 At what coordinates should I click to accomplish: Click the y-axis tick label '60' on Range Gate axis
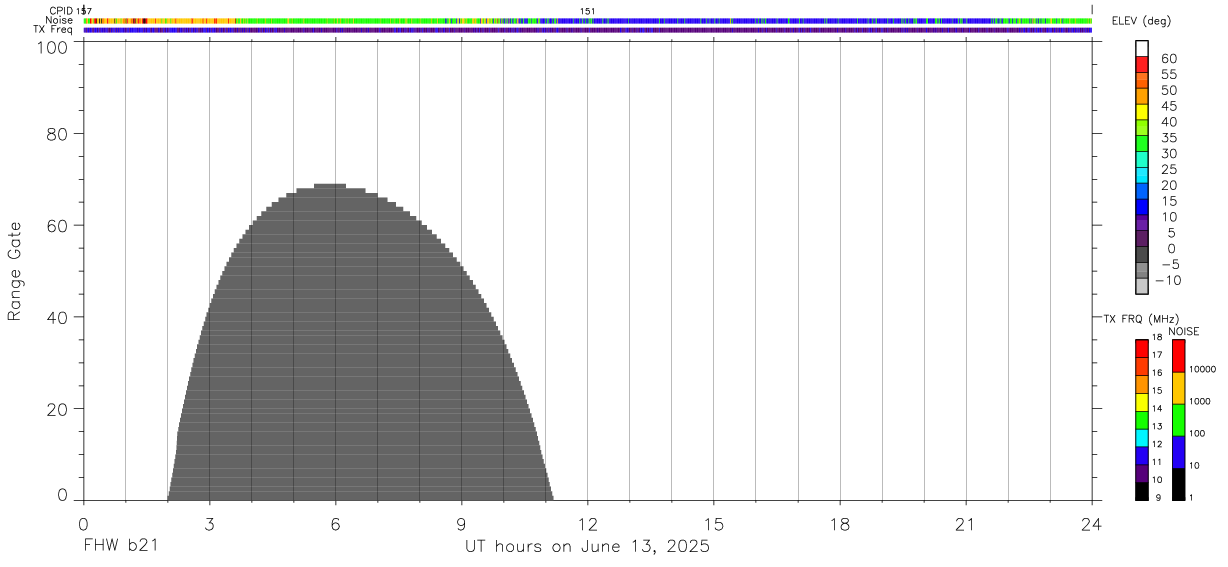56,226
